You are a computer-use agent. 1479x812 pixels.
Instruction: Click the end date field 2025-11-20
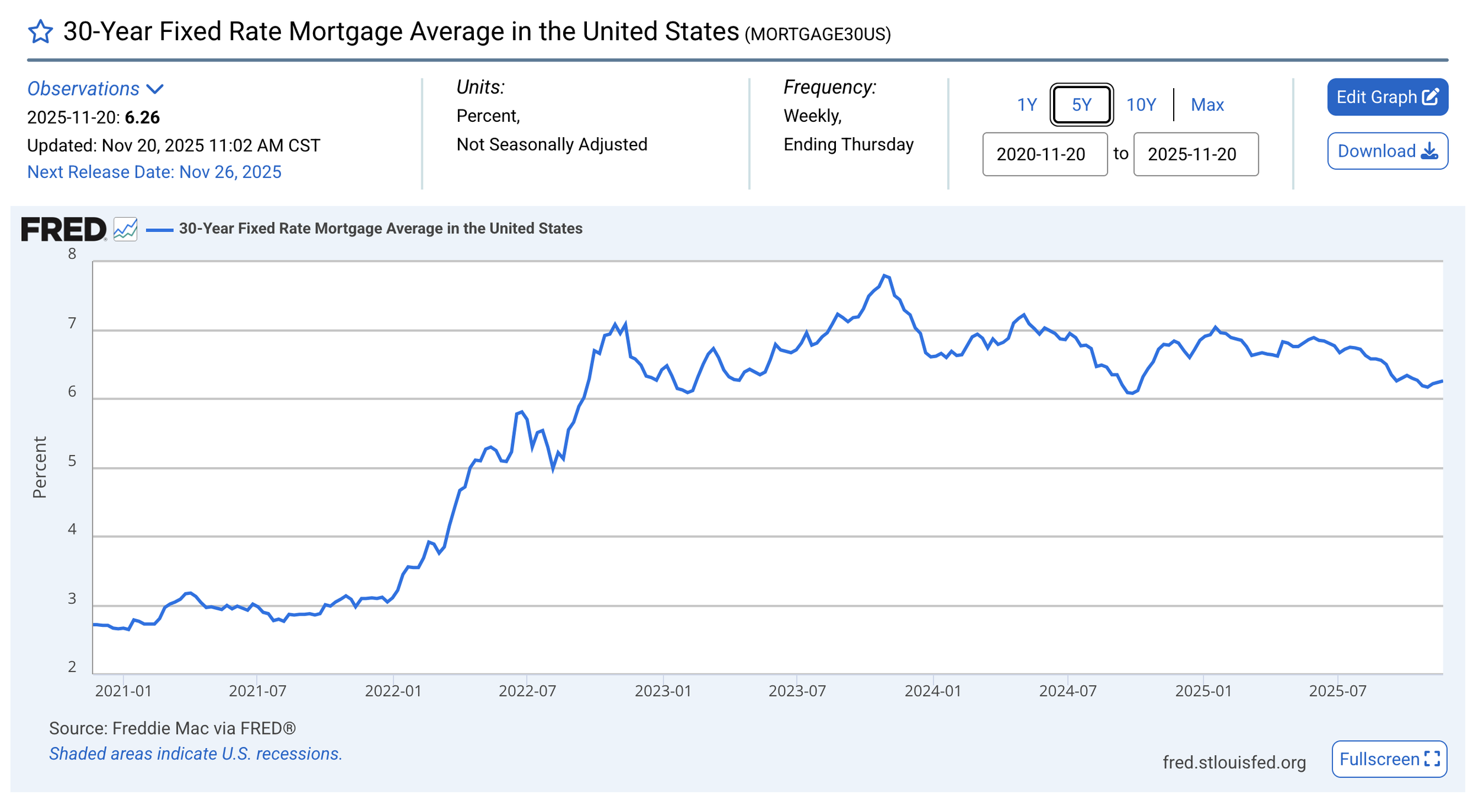pos(1196,154)
